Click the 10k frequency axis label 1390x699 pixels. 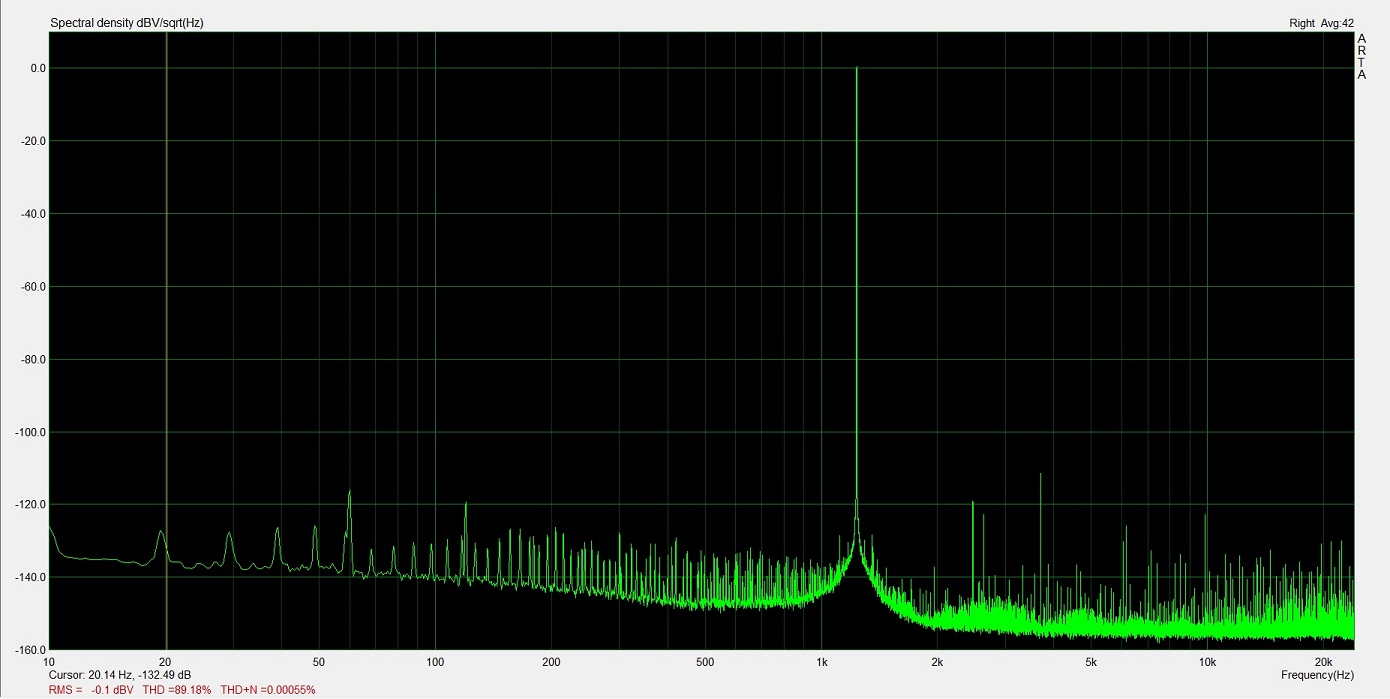[1207, 662]
